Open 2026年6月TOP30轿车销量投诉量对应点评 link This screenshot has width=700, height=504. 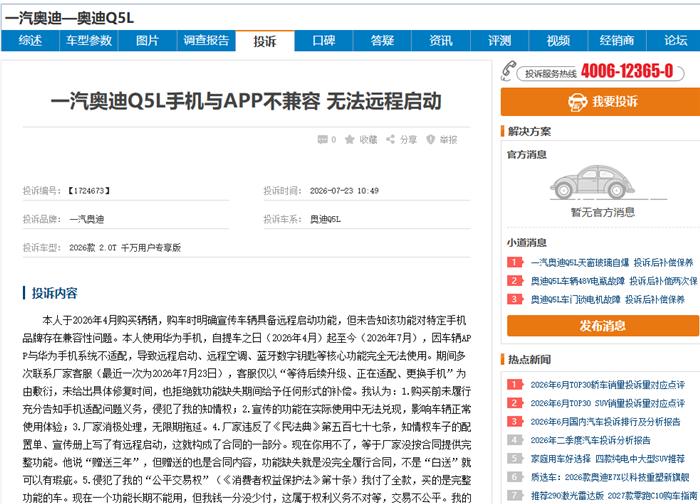[607, 385]
